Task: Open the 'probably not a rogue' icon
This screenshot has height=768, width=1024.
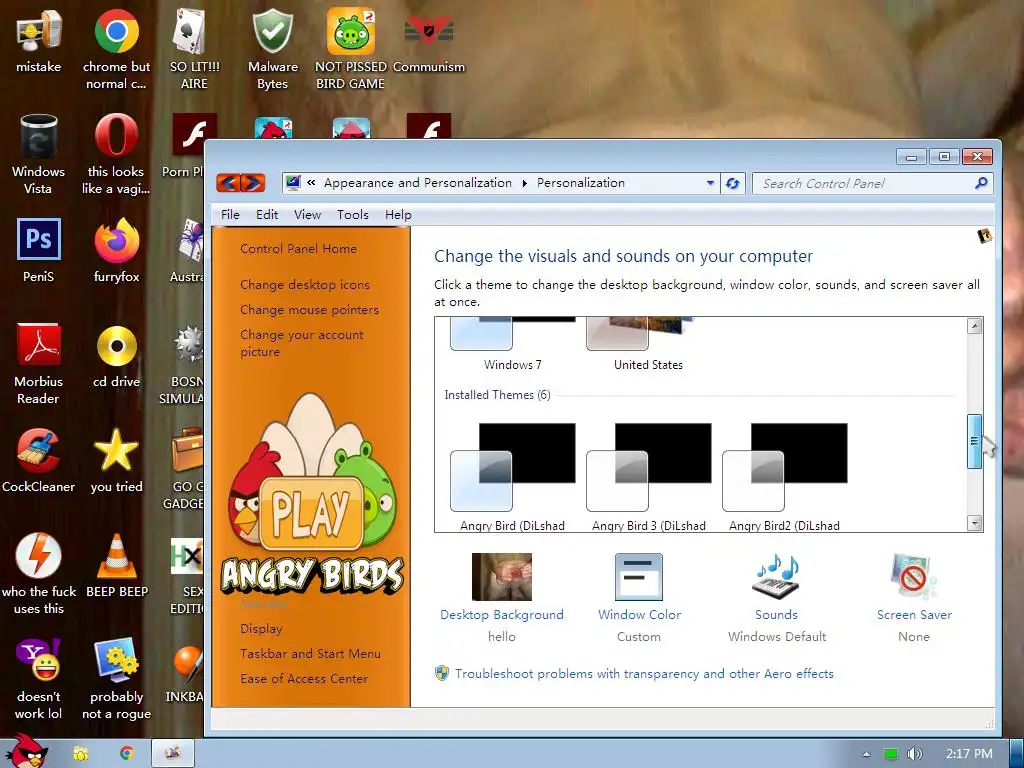Action: coord(116,679)
